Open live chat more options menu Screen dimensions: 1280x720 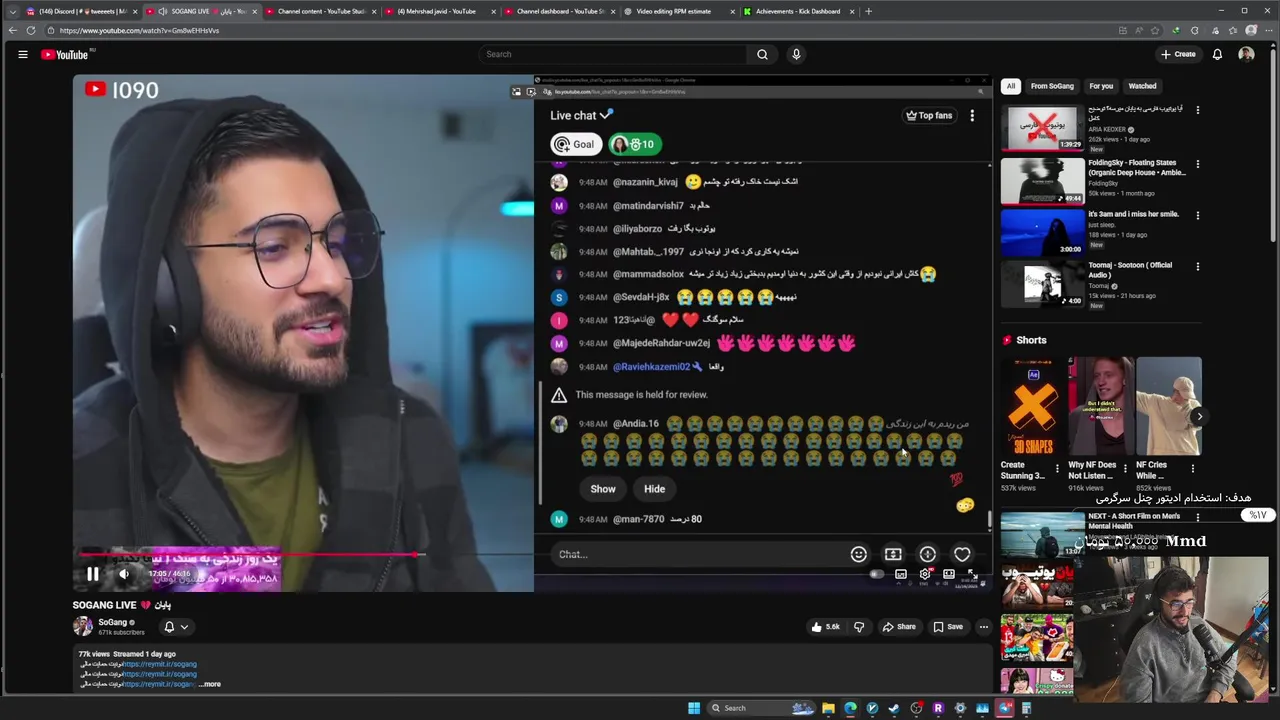(x=972, y=116)
